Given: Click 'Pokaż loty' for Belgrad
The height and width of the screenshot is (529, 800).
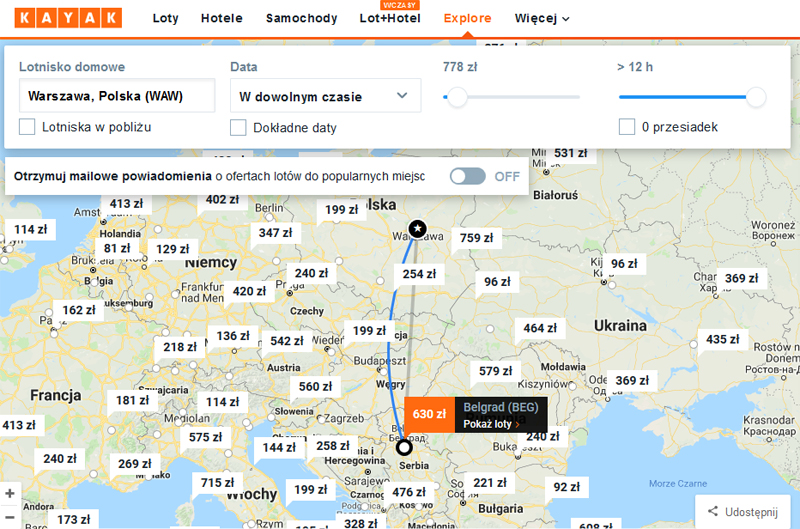Looking at the screenshot, I should pyautogui.click(x=491, y=424).
